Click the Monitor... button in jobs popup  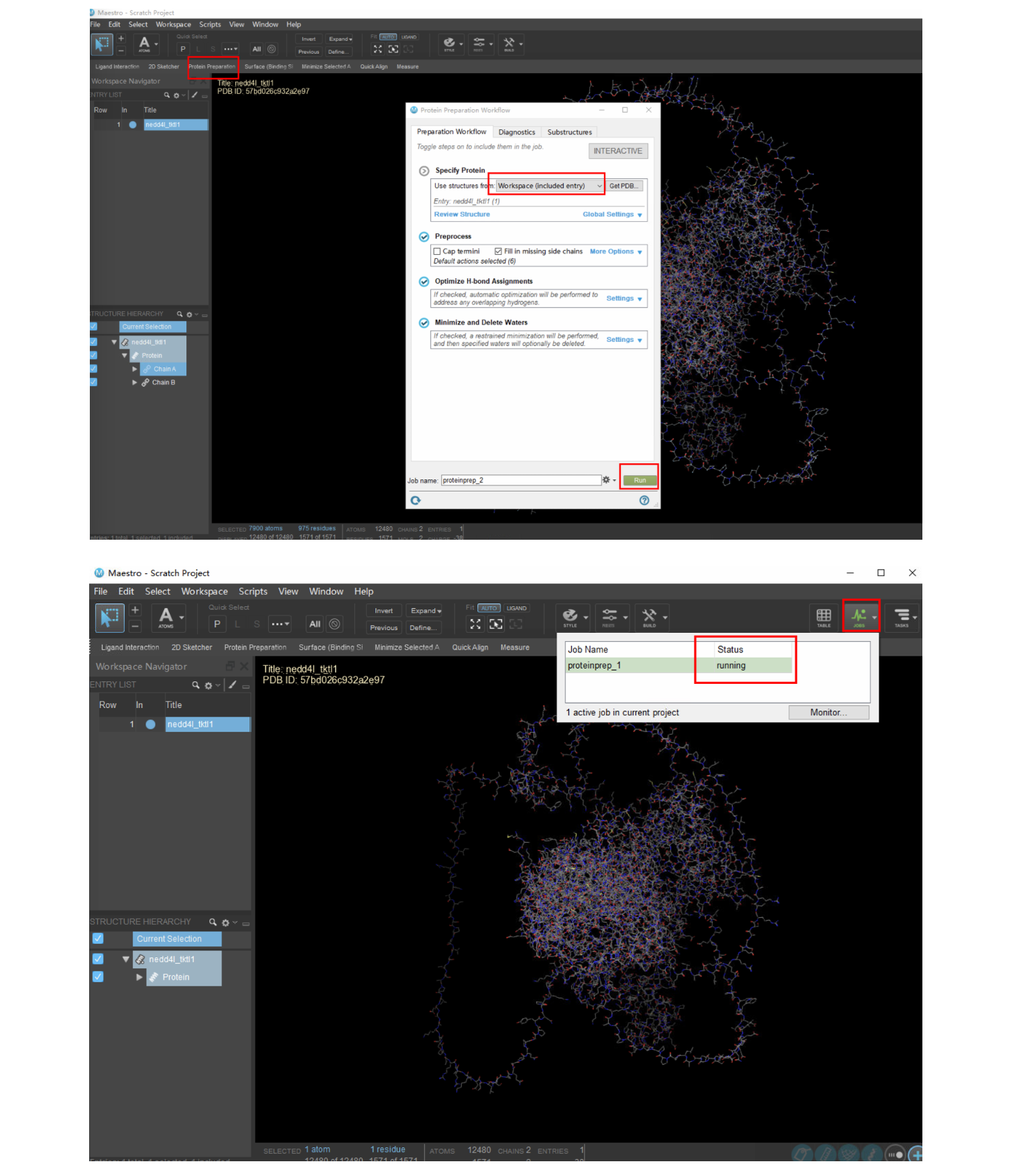[x=829, y=712]
